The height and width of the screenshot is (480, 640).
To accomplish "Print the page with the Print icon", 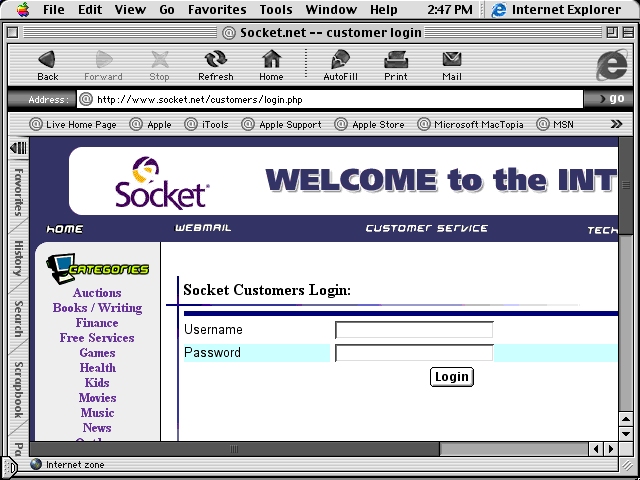I will (x=396, y=60).
